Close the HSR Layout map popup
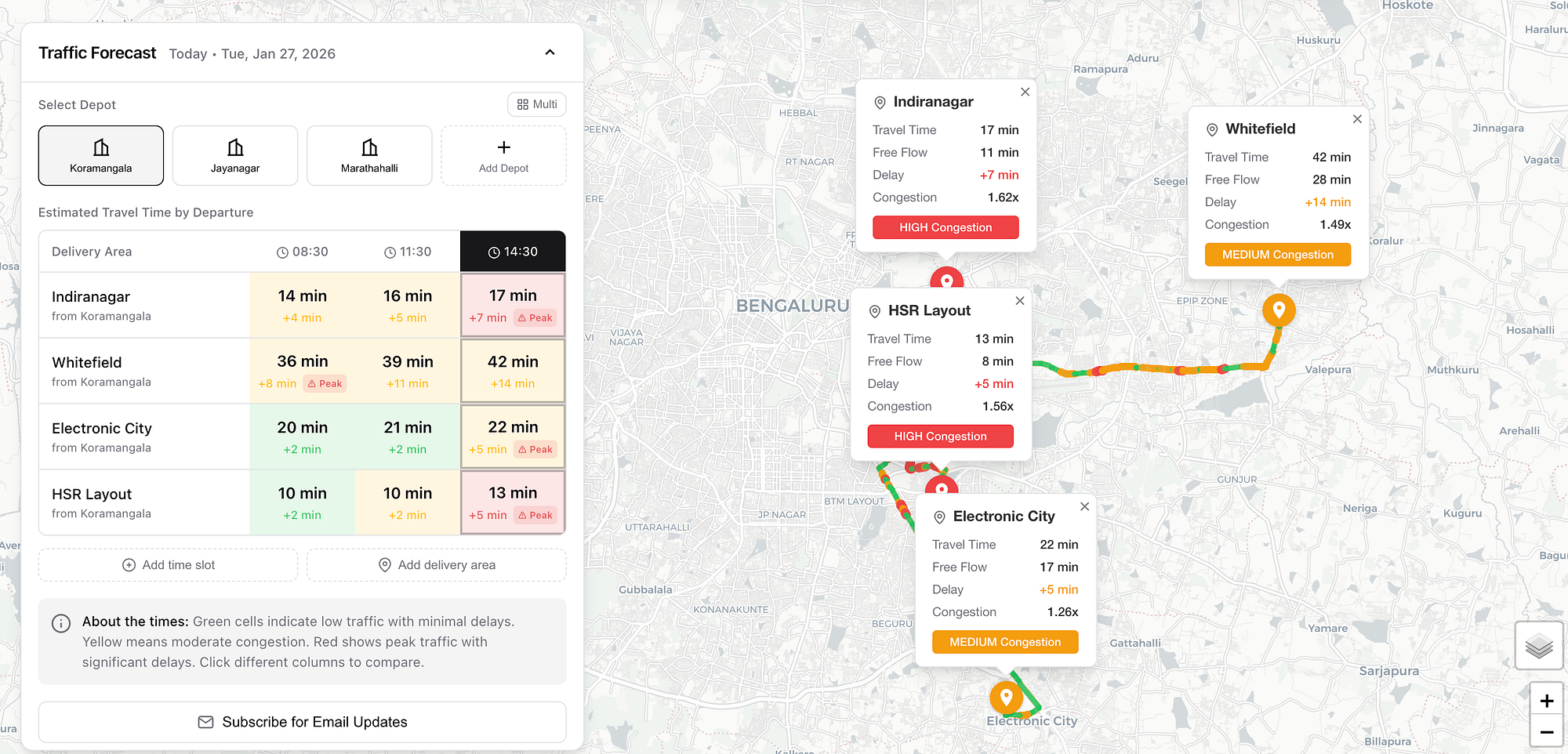1568x754 pixels. click(1019, 301)
